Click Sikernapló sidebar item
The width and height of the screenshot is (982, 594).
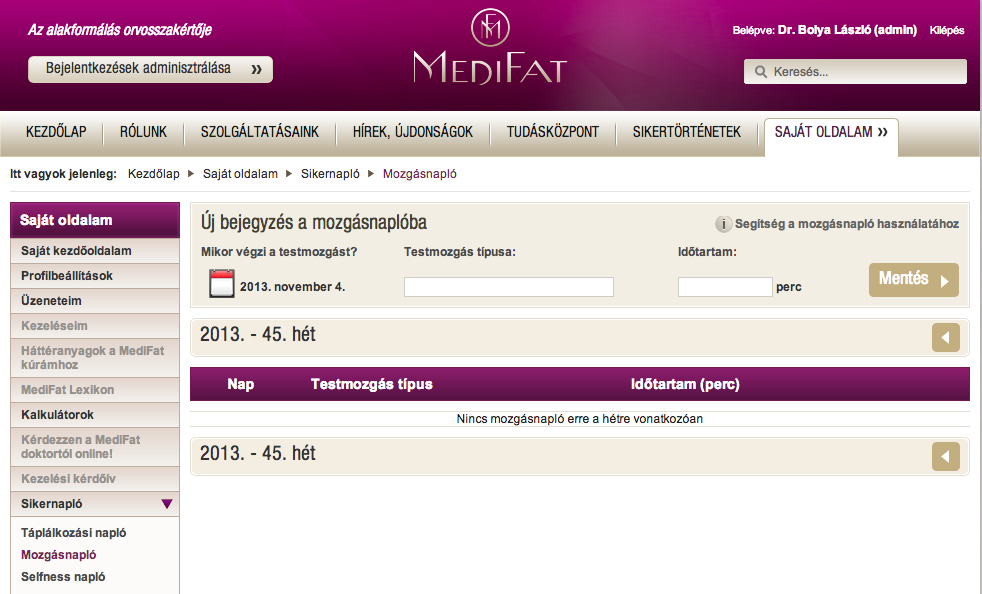95,504
